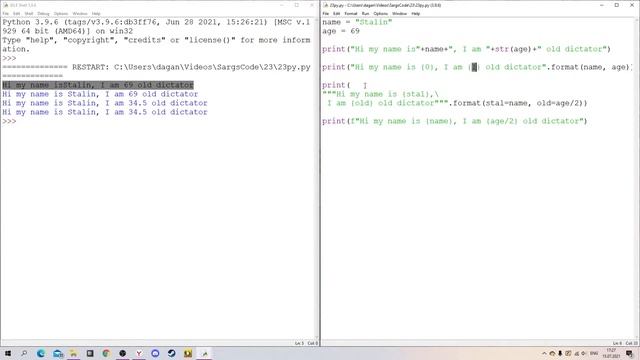This screenshot has height=360, width=640.
Task: Click 'Ln: 5' in the shell status bar
Action: click(299, 343)
